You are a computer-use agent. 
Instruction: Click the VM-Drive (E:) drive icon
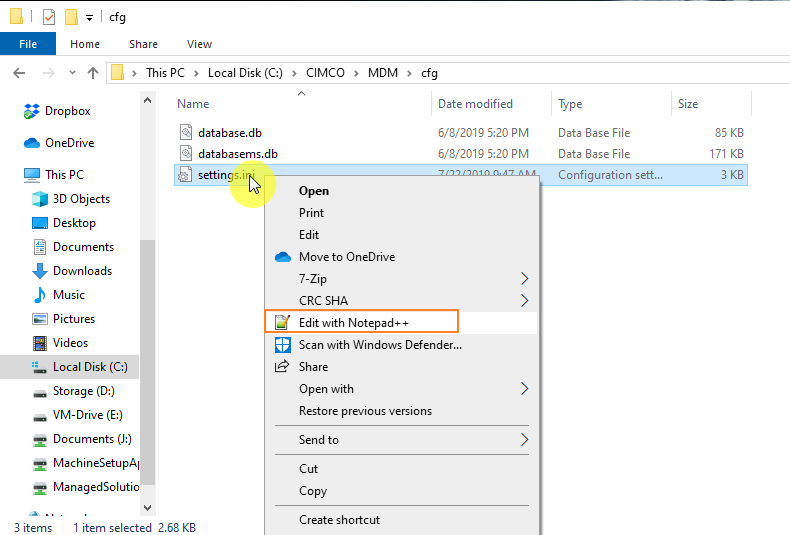[x=40, y=417]
